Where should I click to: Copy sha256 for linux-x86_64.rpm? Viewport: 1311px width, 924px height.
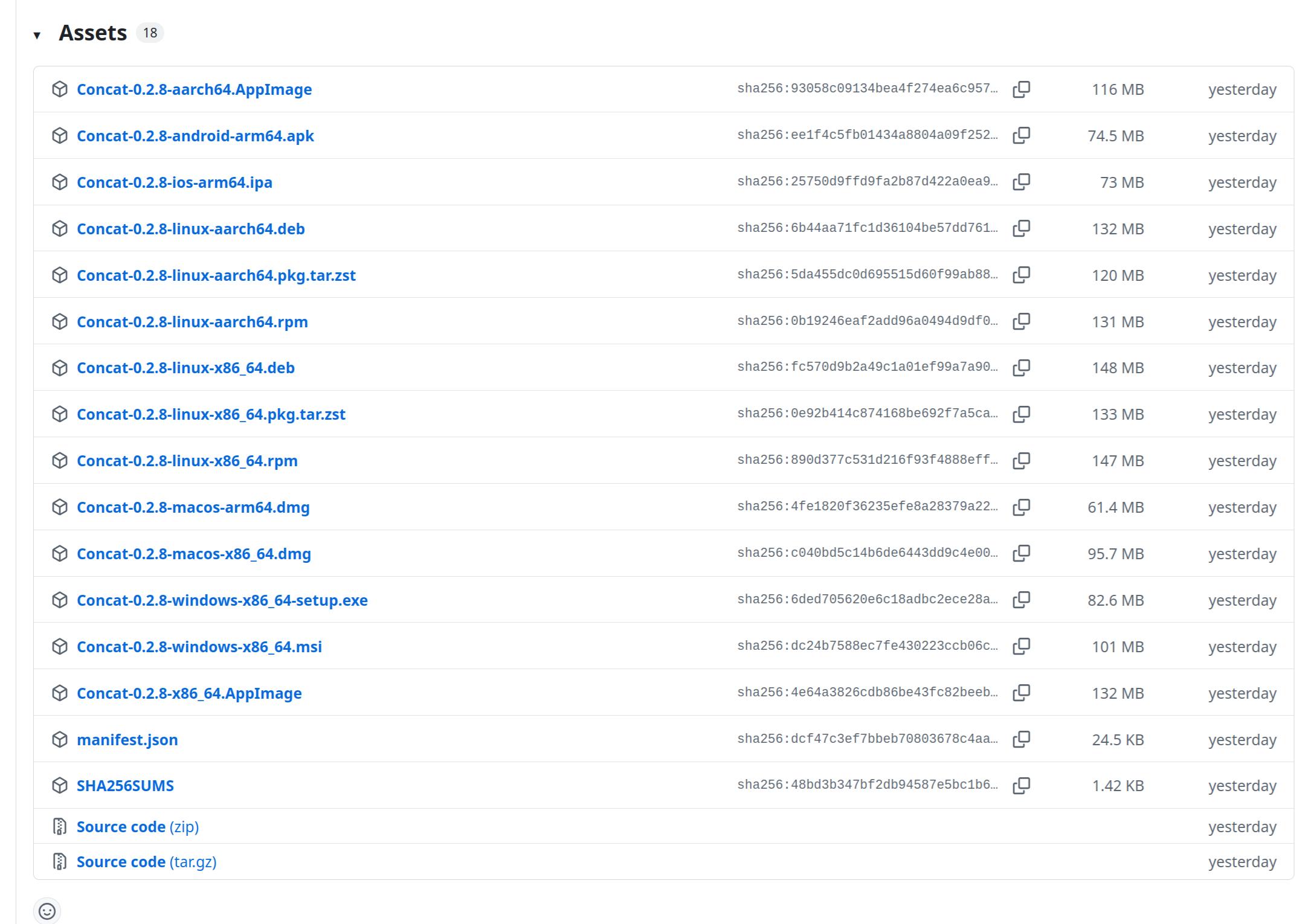(1021, 461)
